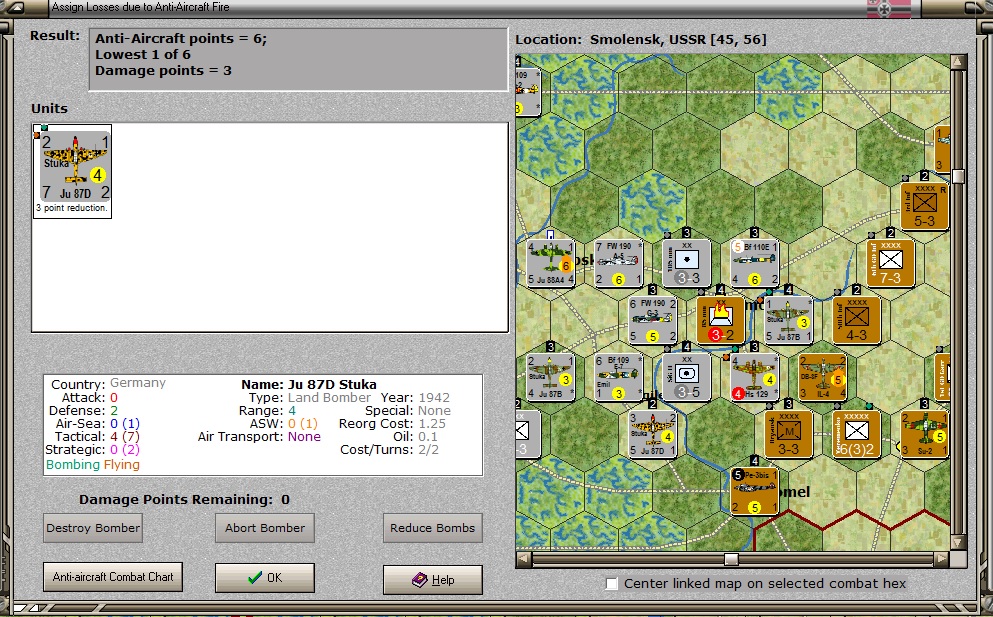Select the Hs 129 aircraft counter
The width and height of the screenshot is (993, 617).
pos(754,377)
